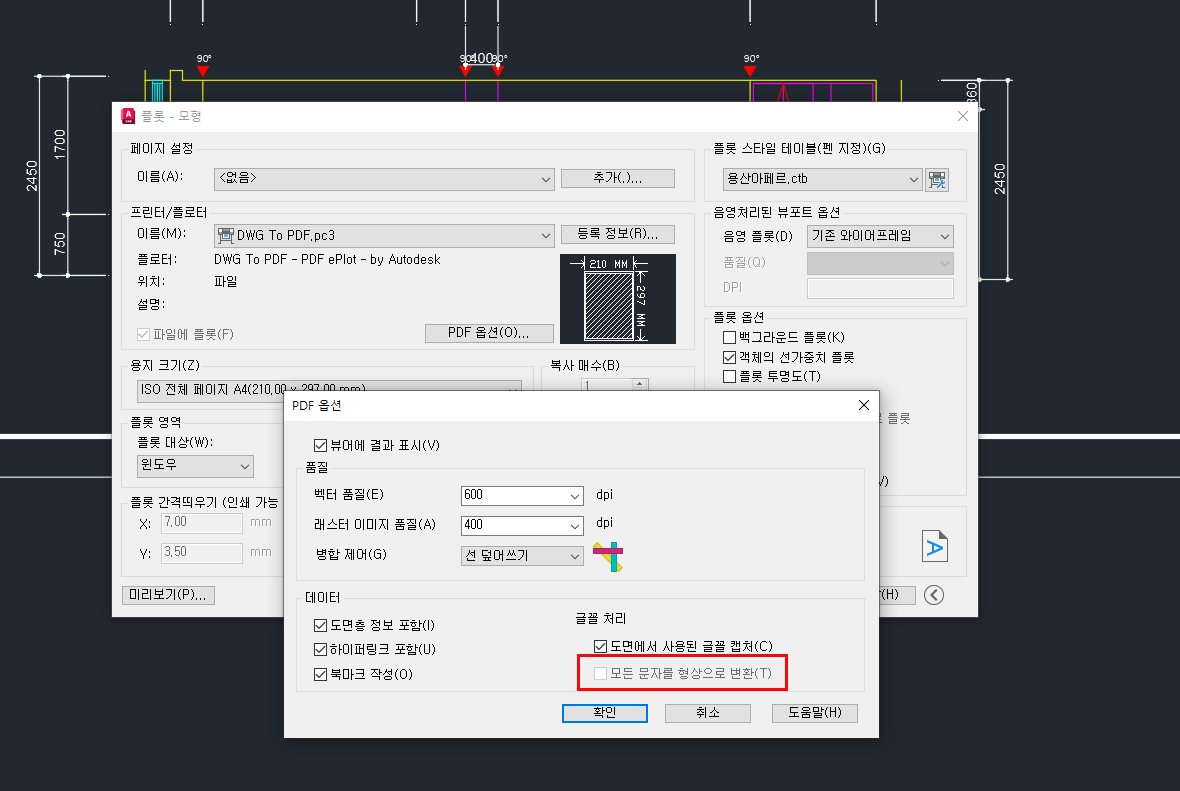Open the plot style table editor icon
Viewport: 1180px width, 791px height.
(936, 180)
